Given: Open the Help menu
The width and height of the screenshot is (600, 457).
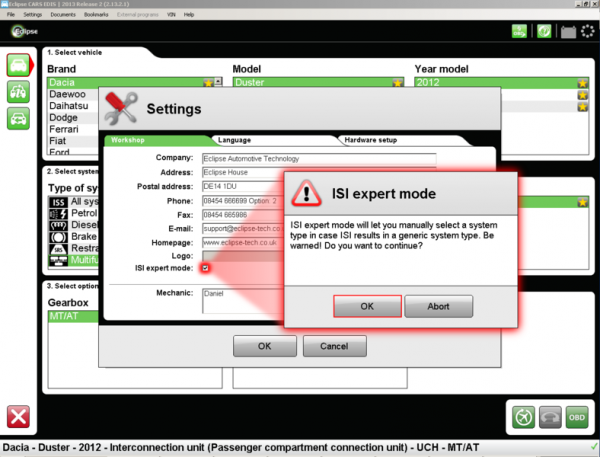Looking at the screenshot, I should coord(189,15).
